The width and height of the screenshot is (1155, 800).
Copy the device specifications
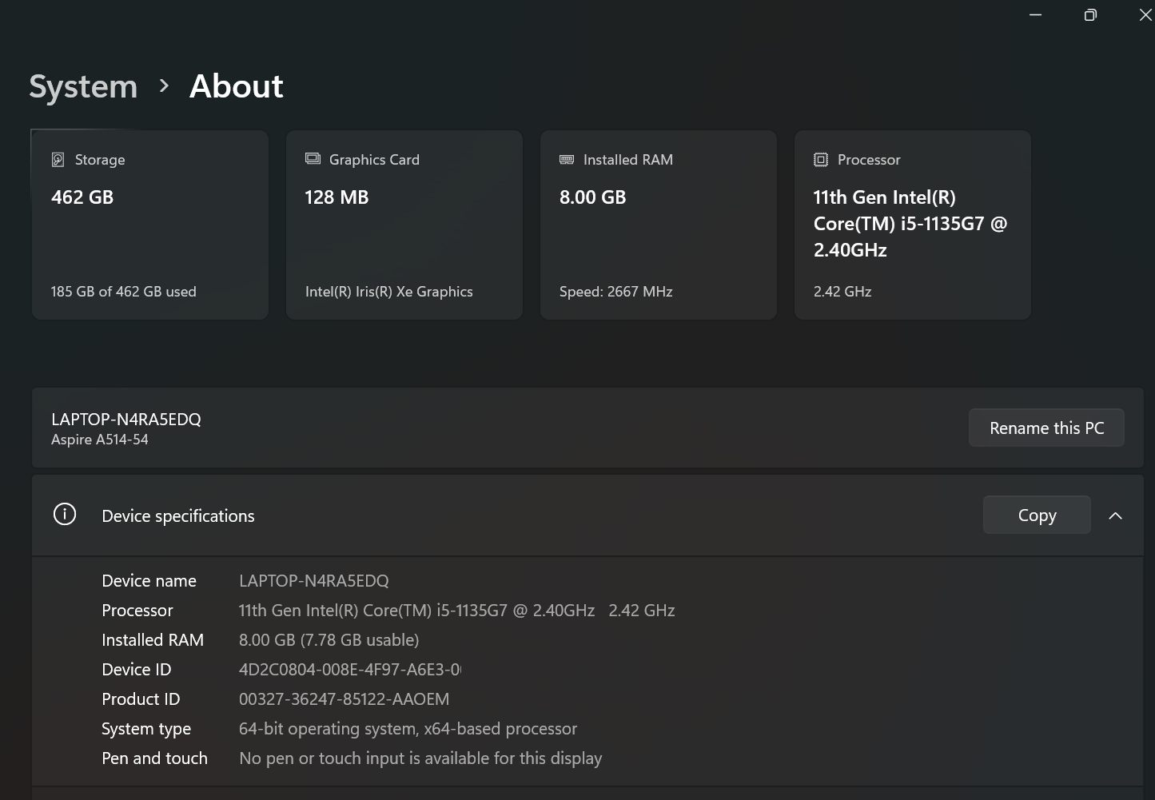(1036, 515)
